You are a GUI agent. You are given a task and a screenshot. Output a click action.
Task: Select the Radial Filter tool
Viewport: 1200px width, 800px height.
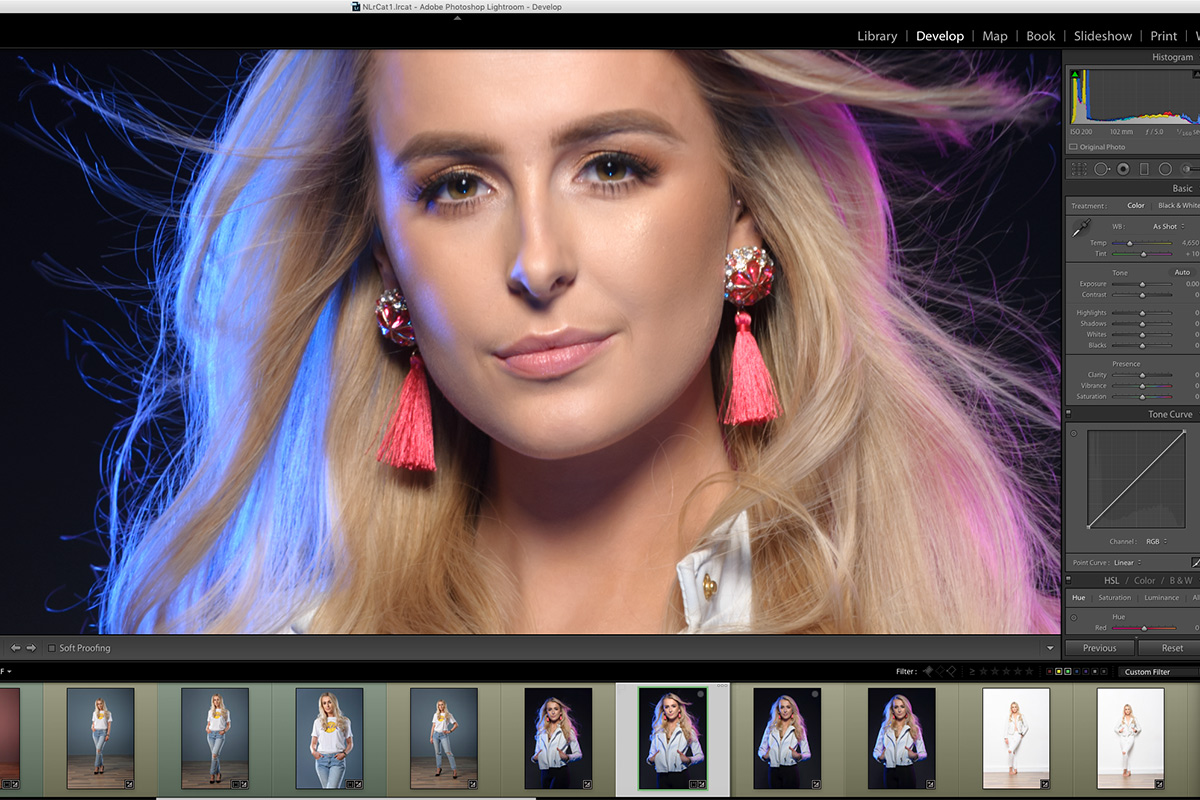[1165, 169]
